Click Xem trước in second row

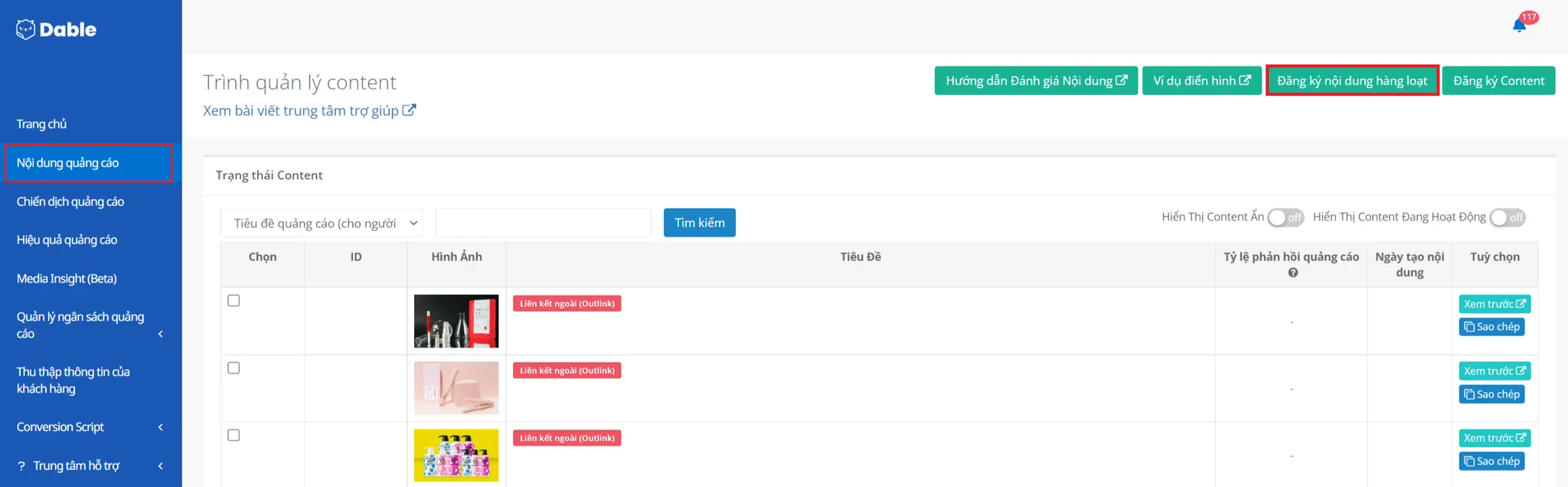[x=1494, y=371]
